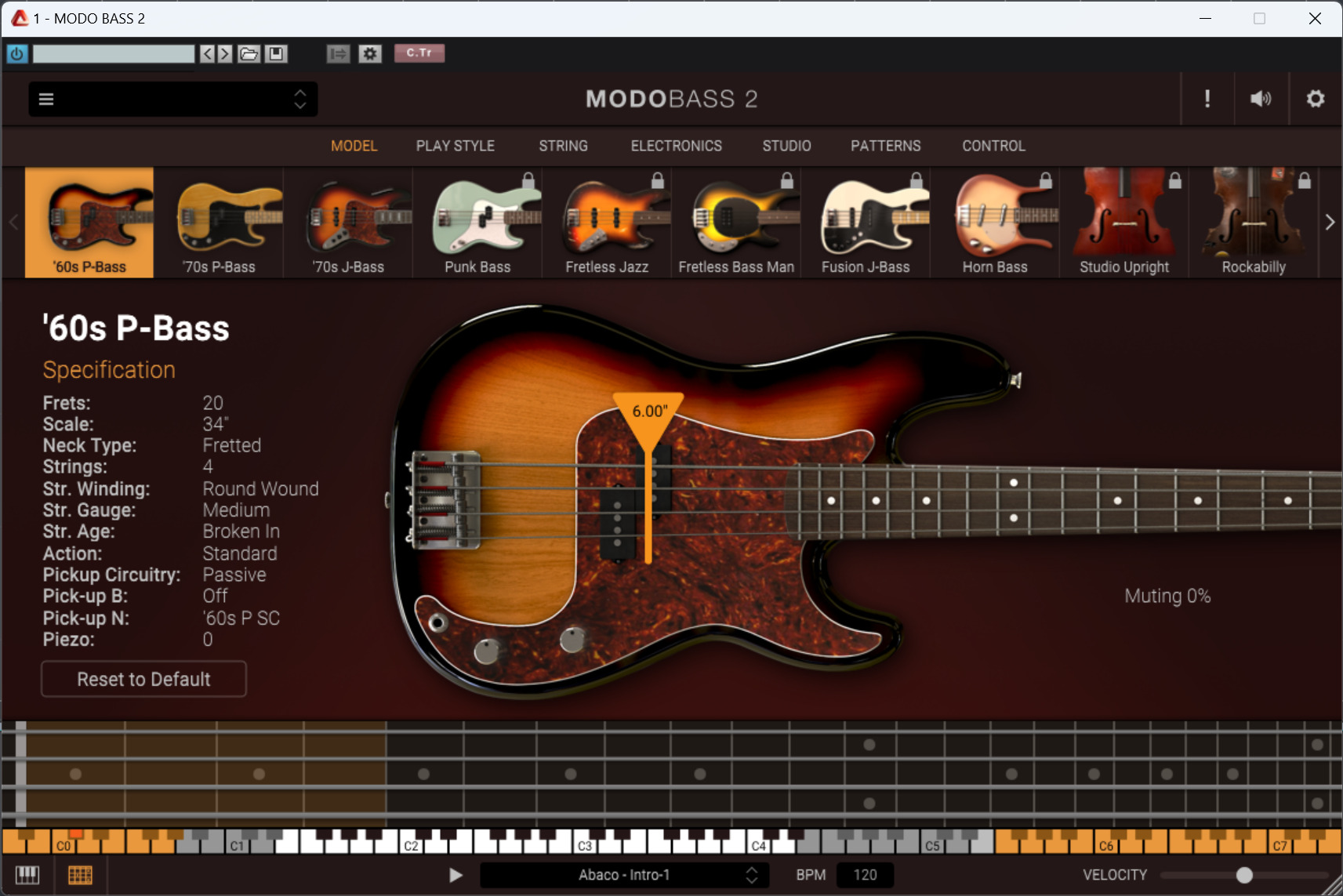
Task: Show the piano keyboard view icon
Action: [27, 875]
